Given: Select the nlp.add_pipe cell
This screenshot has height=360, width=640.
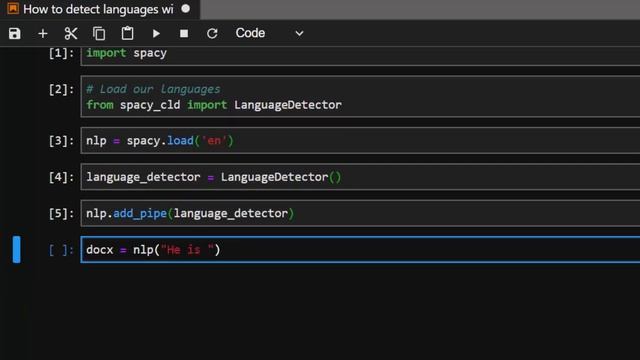Looking at the screenshot, I should (x=360, y=213).
